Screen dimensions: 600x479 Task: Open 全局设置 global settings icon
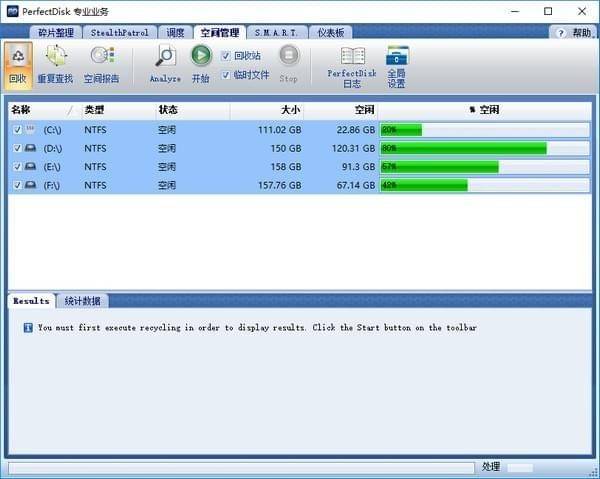click(397, 56)
